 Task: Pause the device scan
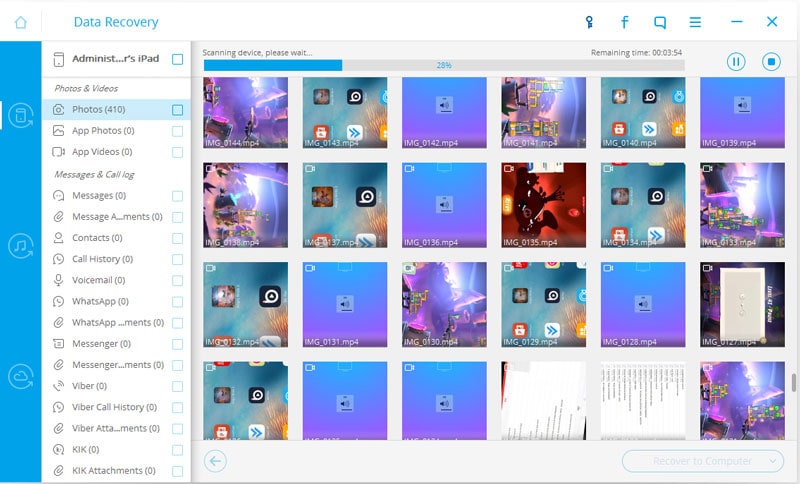tap(736, 62)
